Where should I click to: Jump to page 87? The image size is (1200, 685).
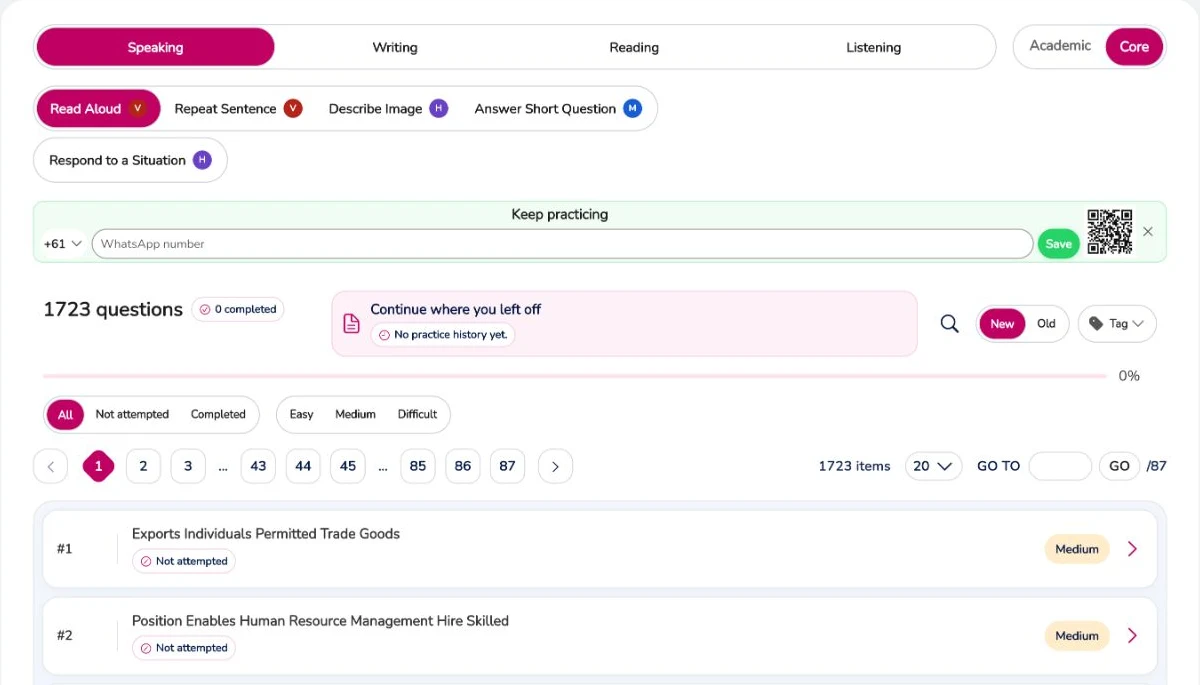click(x=507, y=466)
